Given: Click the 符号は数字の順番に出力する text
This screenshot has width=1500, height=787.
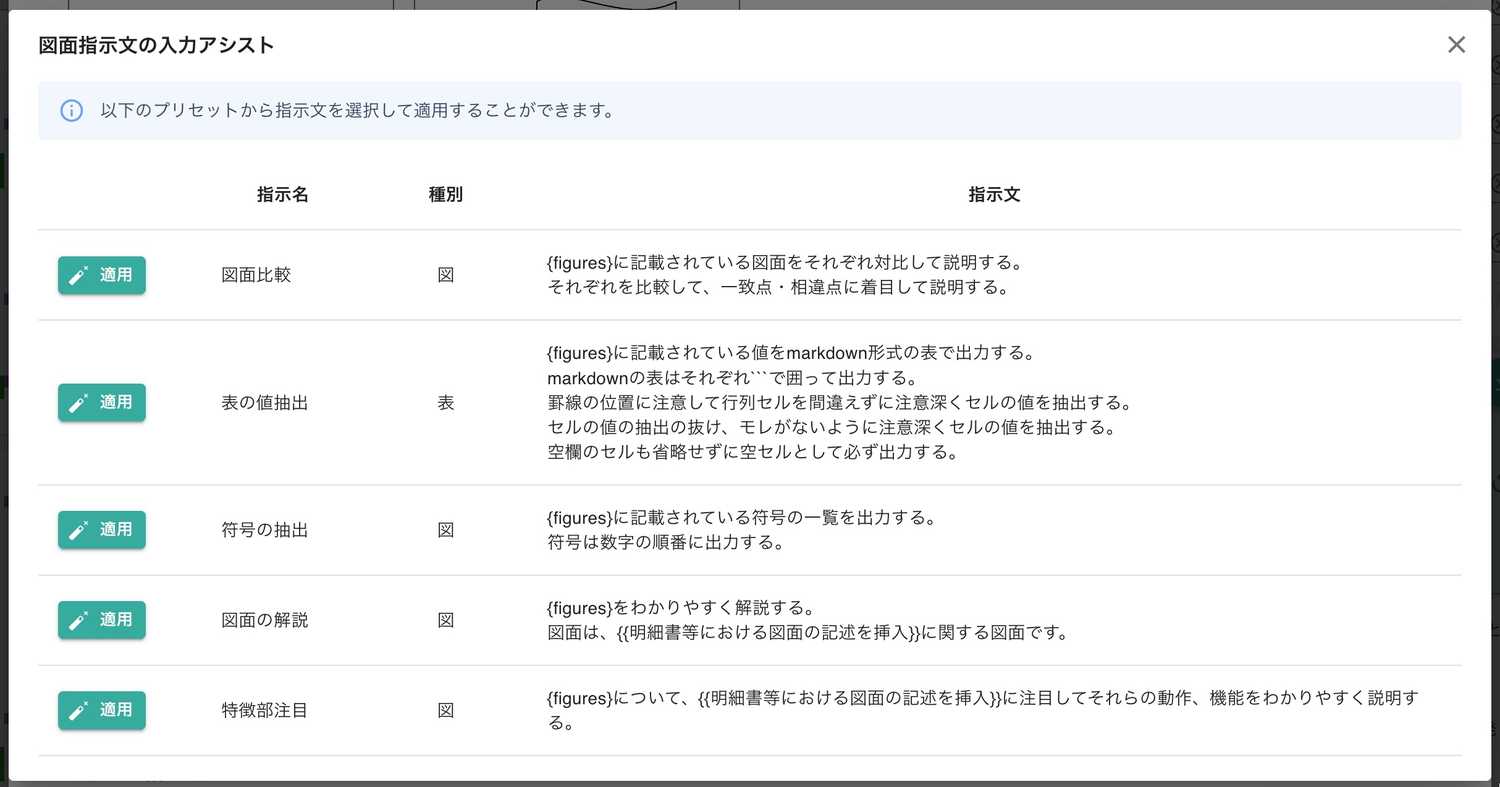Looking at the screenshot, I should click(x=665, y=542).
